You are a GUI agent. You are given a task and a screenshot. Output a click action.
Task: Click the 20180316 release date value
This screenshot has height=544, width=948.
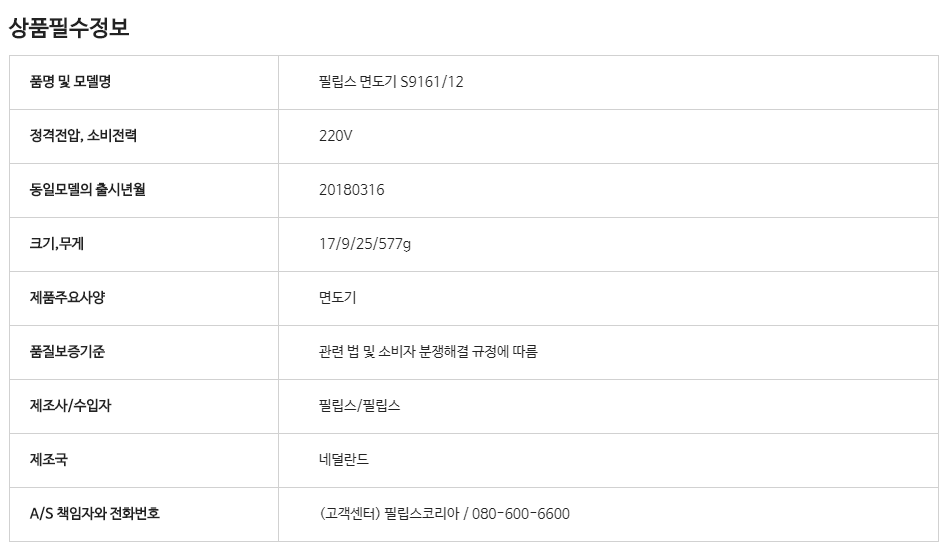coord(351,190)
